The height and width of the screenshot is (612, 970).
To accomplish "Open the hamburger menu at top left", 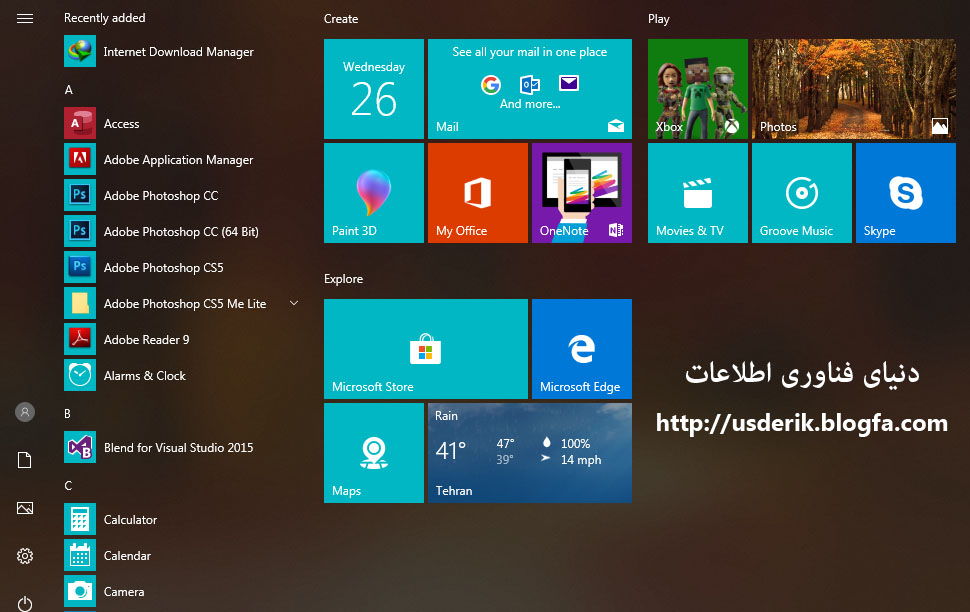I will point(25,19).
